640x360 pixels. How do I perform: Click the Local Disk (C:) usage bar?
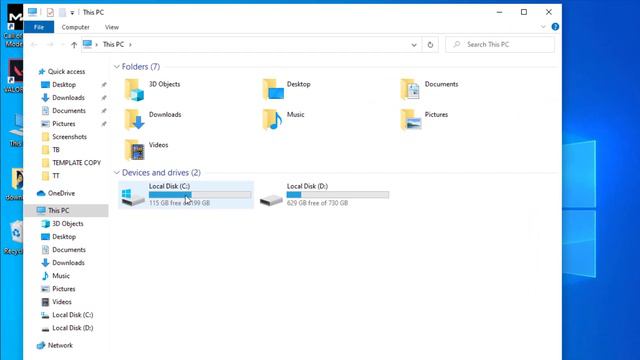click(200, 195)
